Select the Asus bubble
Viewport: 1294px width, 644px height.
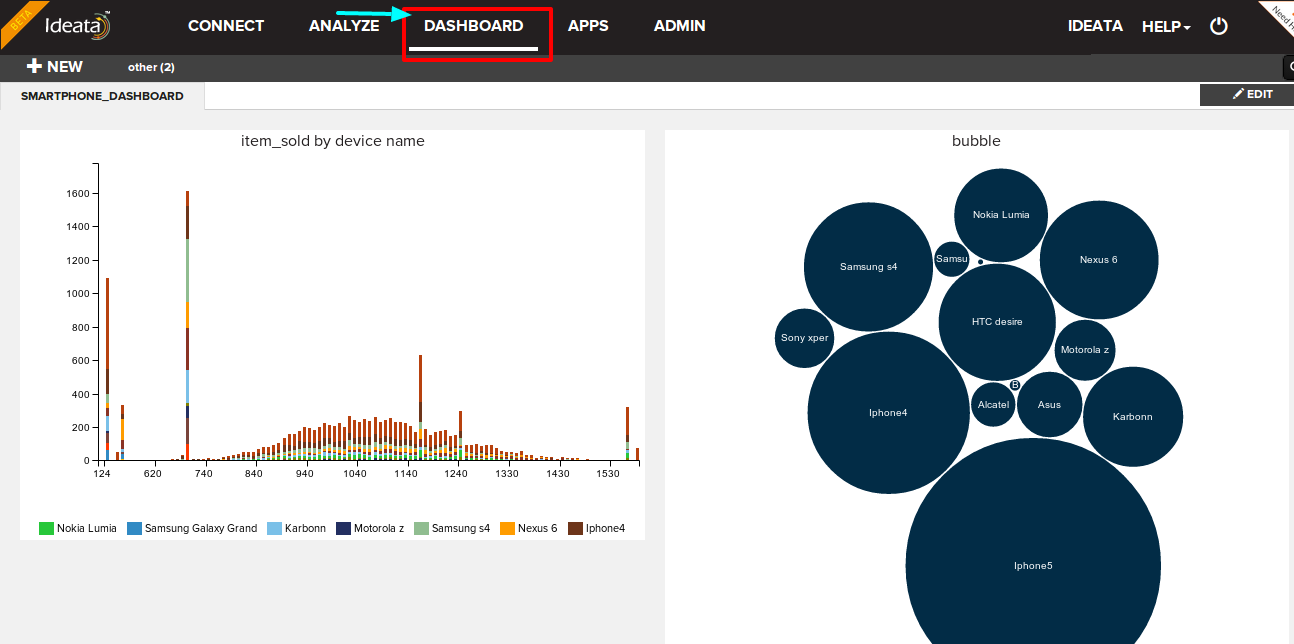click(x=1049, y=405)
